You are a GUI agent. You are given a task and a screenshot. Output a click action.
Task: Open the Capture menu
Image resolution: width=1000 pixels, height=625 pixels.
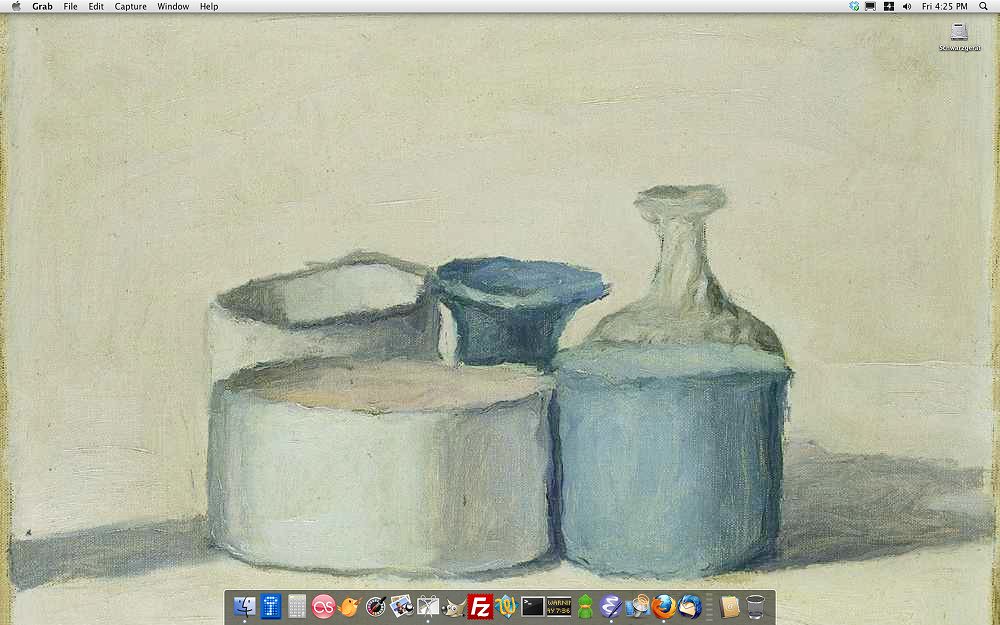pos(130,6)
